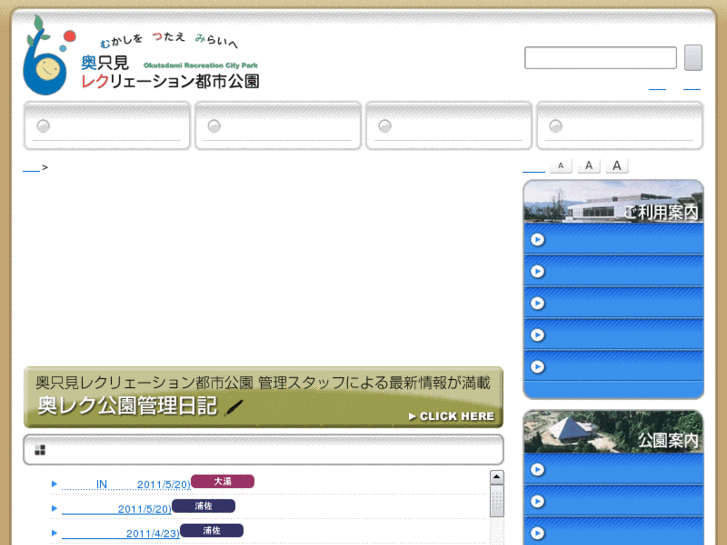The height and width of the screenshot is (545, 727).
Task: Click the underlined link left of the font size buttons
Action: [534, 168]
